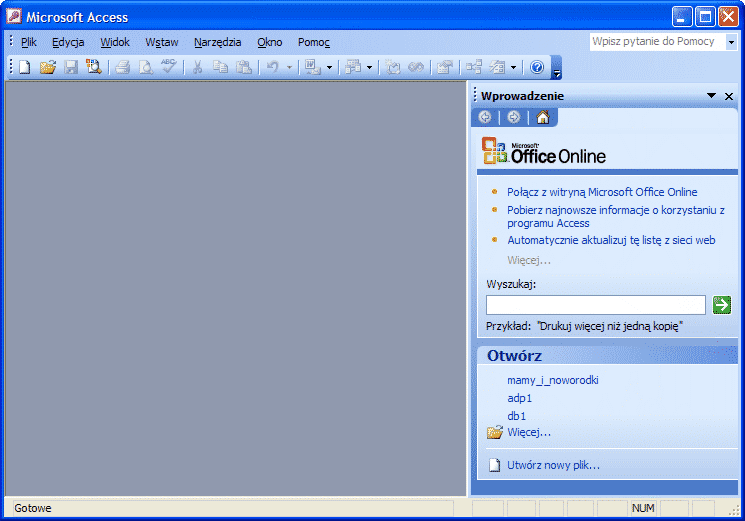This screenshot has height=521, width=745.
Task: Open recent file mamy_i_noworodki
Action: click(x=552, y=380)
